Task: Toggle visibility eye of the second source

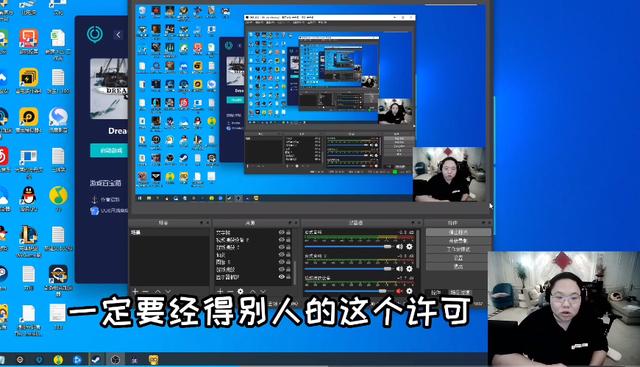Action: 281,240
